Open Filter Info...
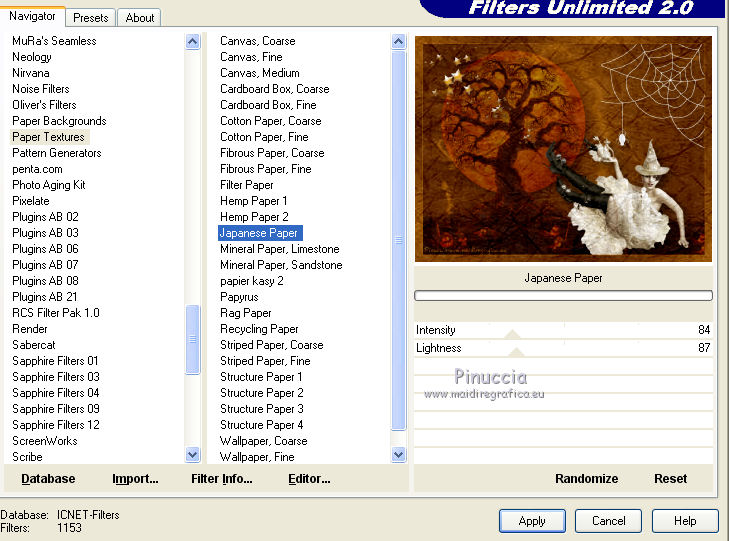This screenshot has width=729, height=541. tap(222, 479)
